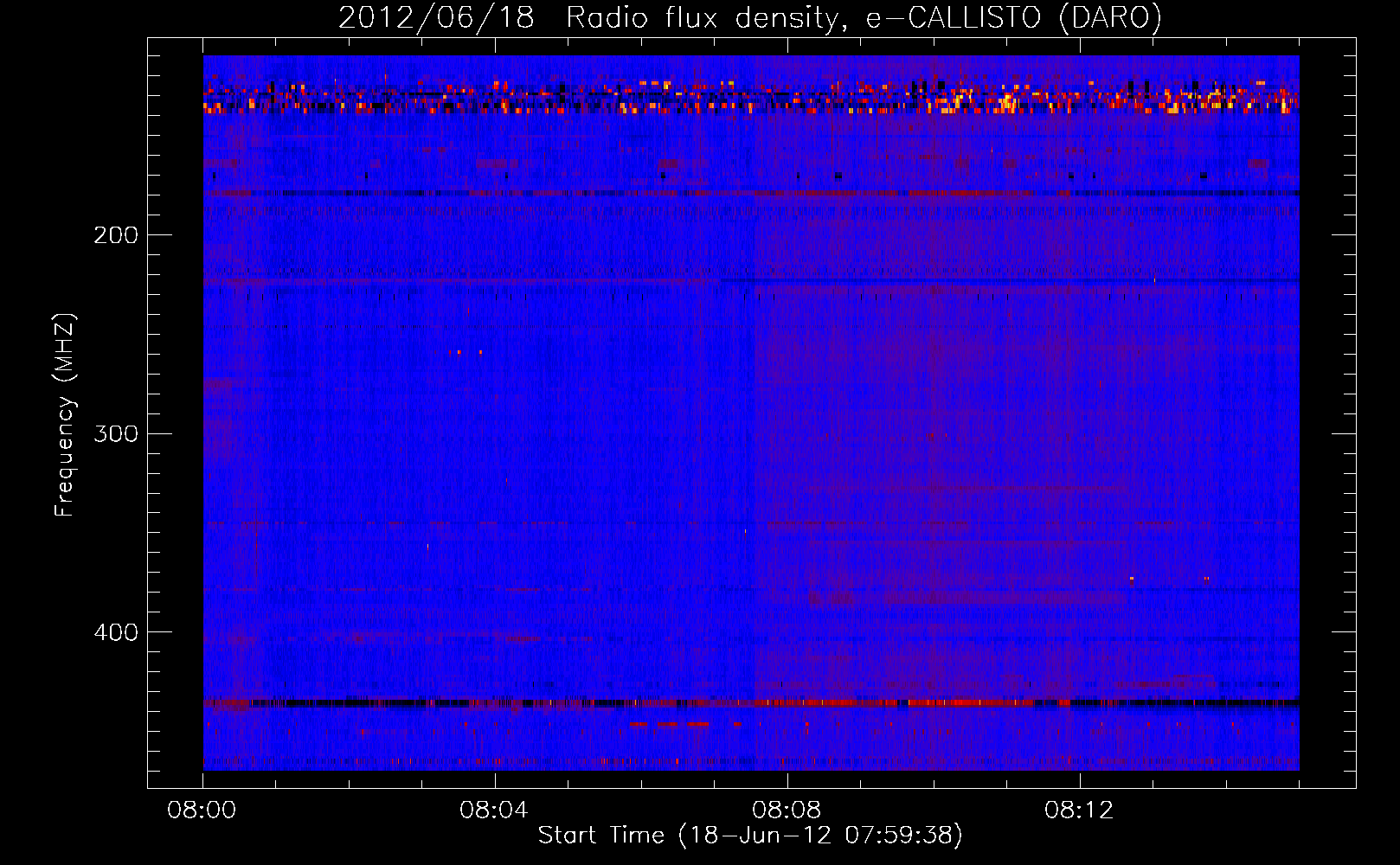The width and height of the screenshot is (1400, 865).
Task: Click the 08:00 time tick label
Action: click(x=202, y=811)
